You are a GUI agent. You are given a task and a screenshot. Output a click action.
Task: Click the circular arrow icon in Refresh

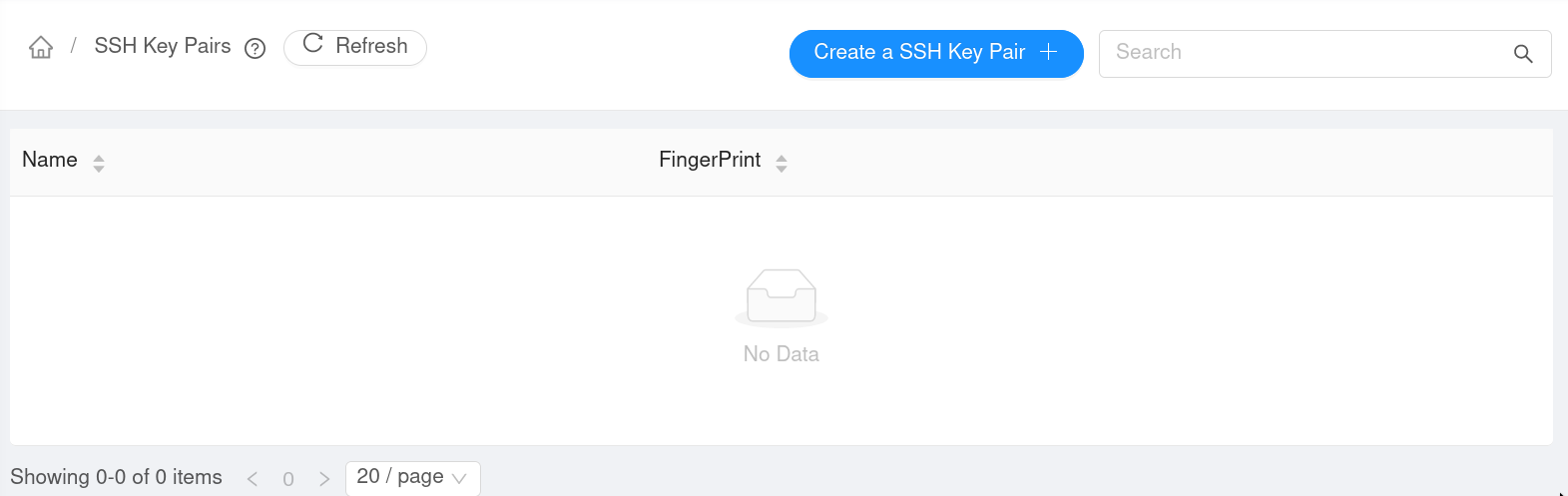(312, 44)
